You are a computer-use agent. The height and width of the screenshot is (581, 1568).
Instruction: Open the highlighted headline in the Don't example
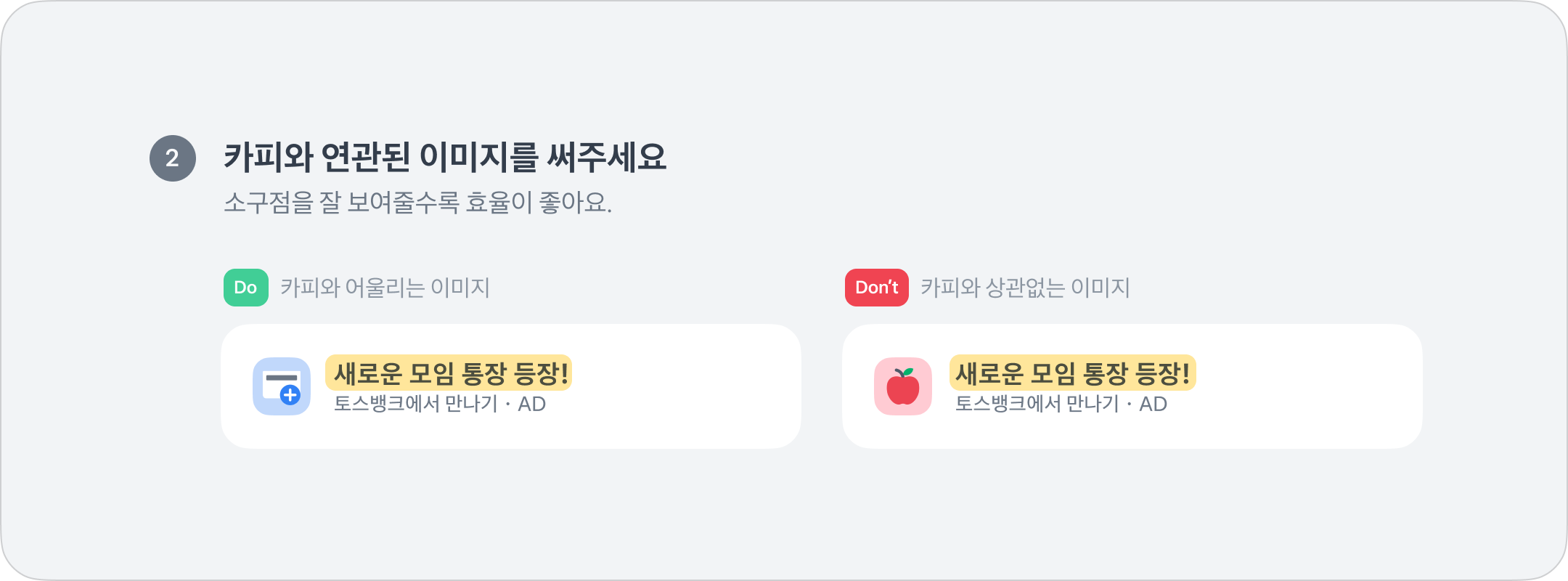tap(1072, 373)
